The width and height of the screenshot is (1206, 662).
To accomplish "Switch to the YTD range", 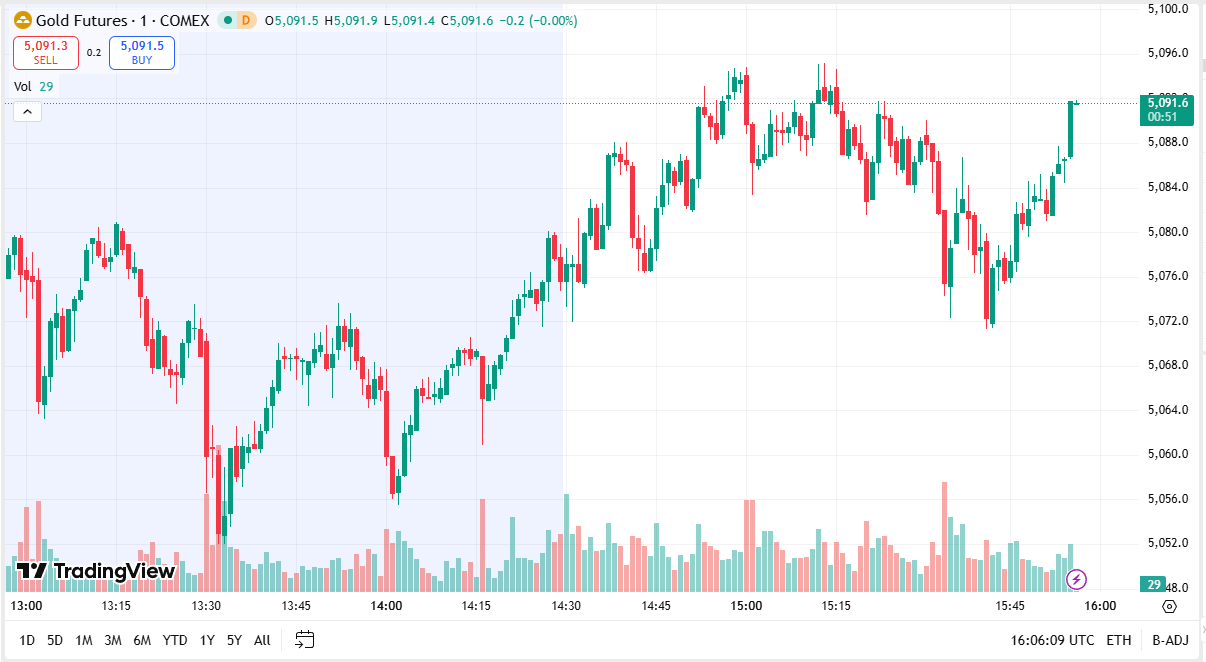I will (175, 640).
